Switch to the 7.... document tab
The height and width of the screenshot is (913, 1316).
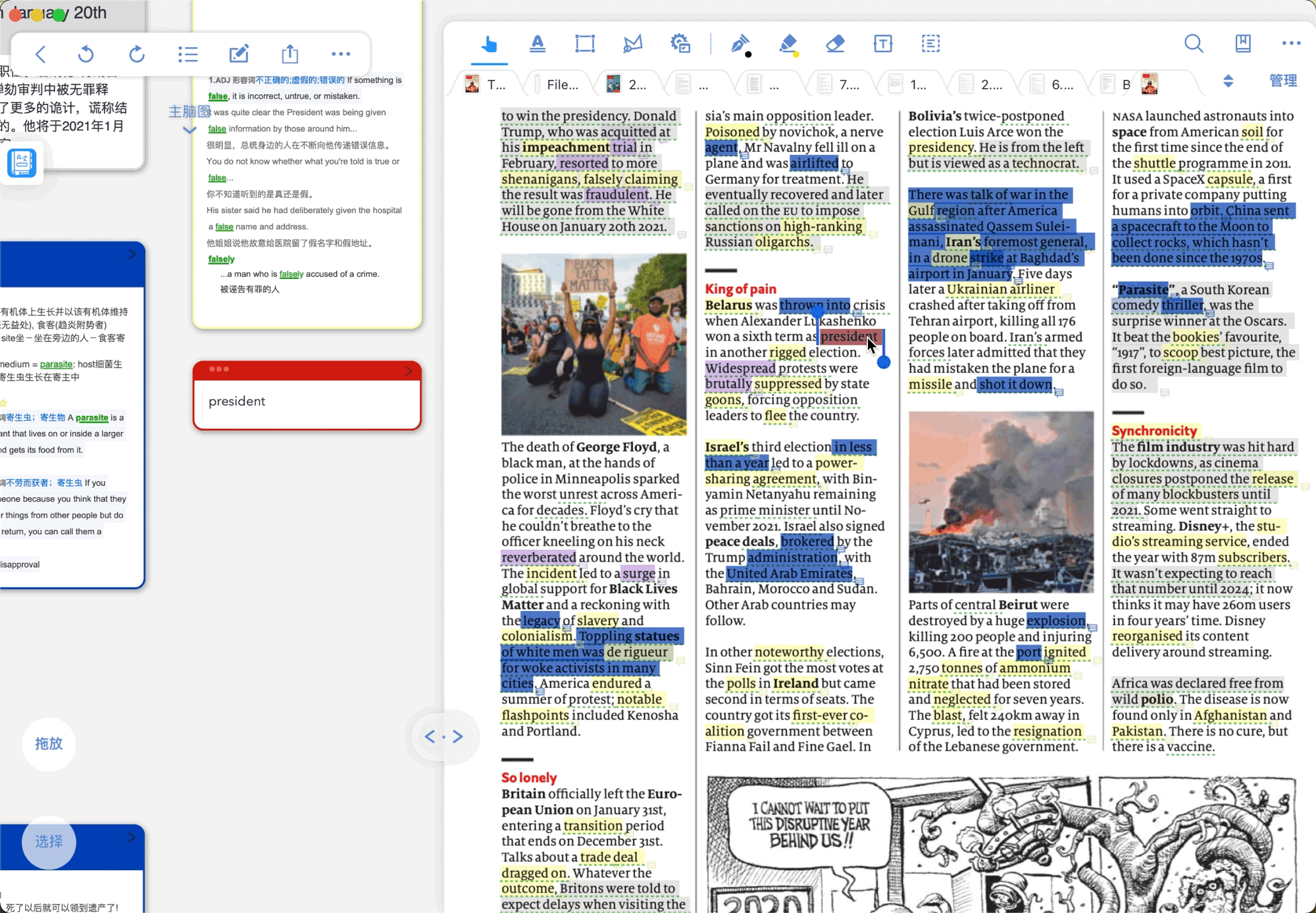(840, 84)
